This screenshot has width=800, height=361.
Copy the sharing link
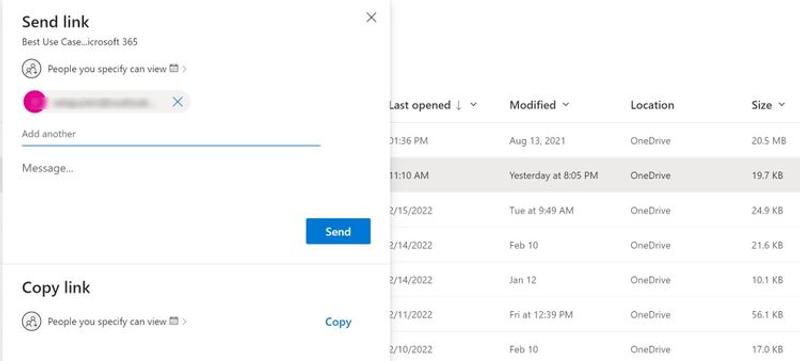[338, 322]
